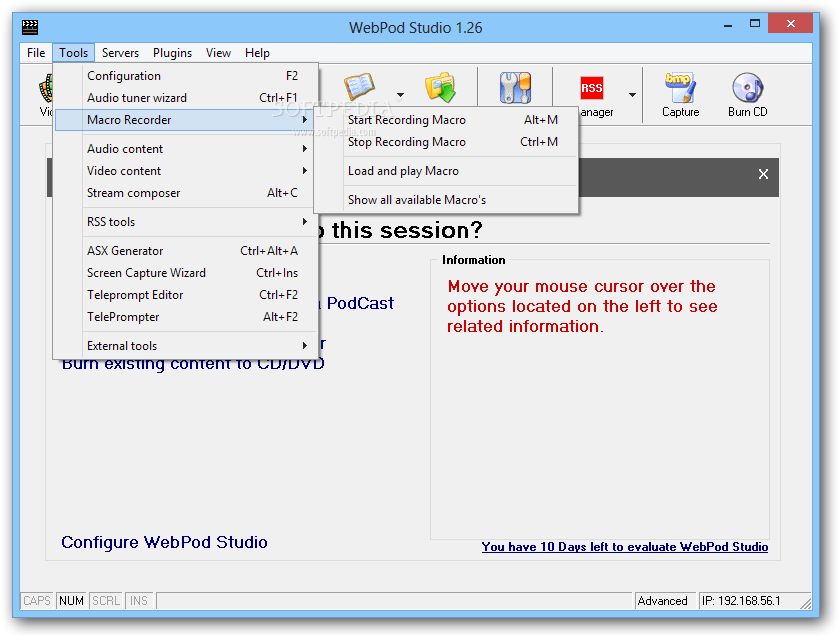Close the dark banner with the X
Viewport: 840px width, 638px height.
pyautogui.click(x=763, y=174)
